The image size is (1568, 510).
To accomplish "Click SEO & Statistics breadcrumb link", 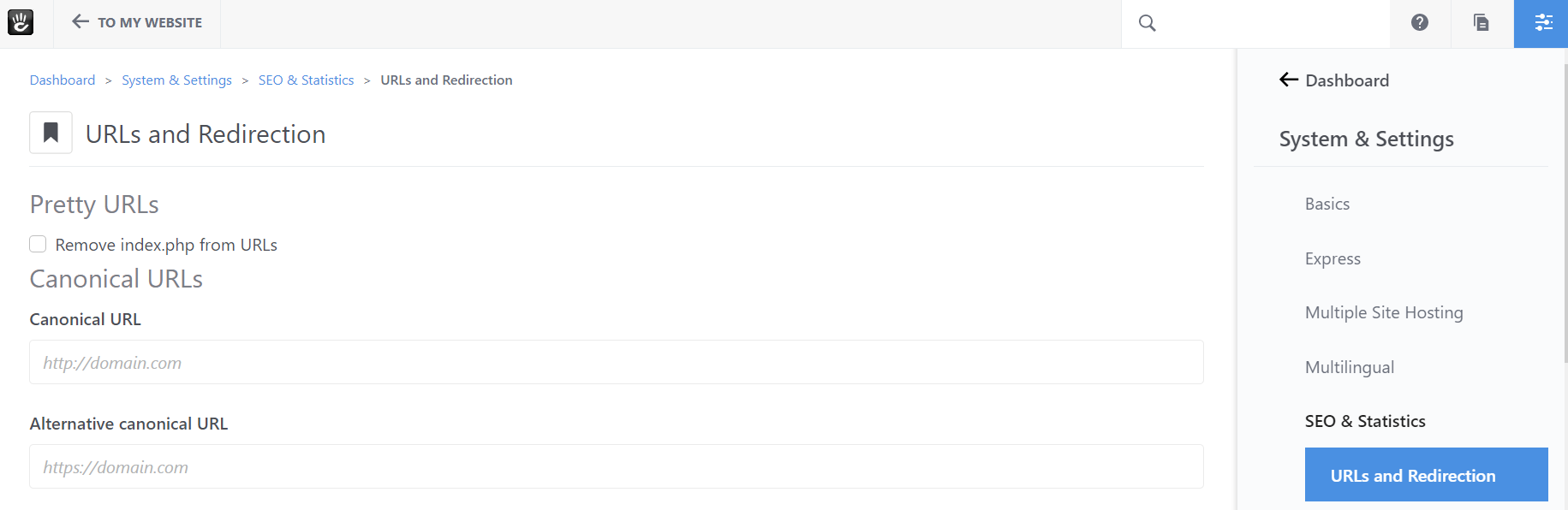I will [306, 80].
